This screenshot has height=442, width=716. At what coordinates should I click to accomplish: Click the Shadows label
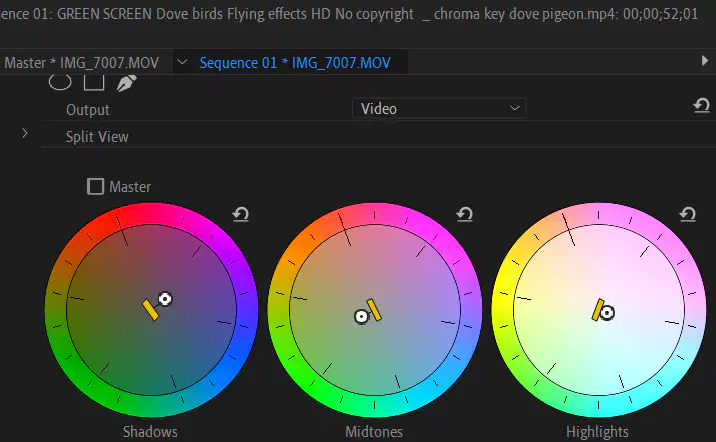coord(150,431)
